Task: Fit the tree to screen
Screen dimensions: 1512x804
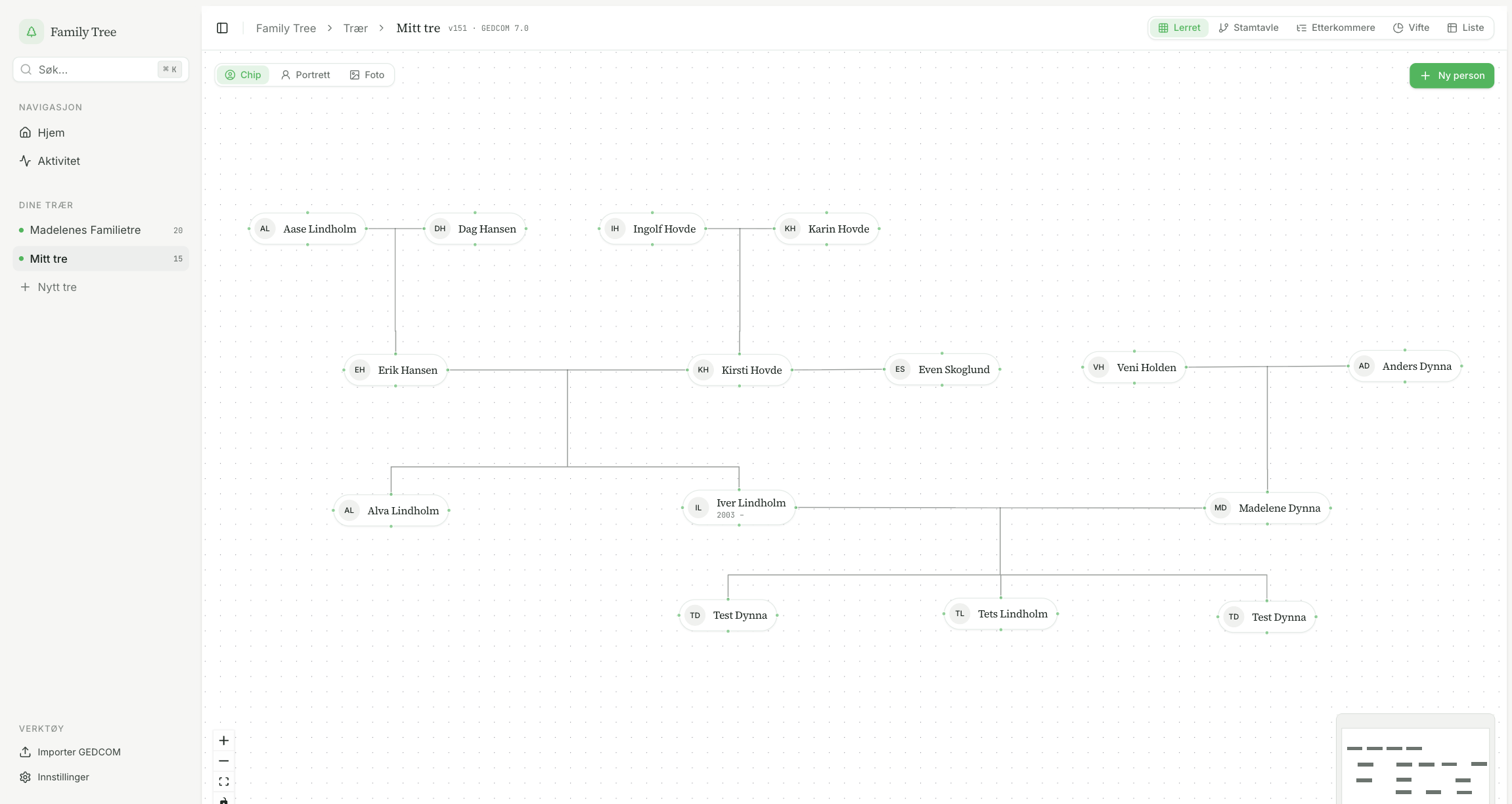Action: (x=223, y=780)
